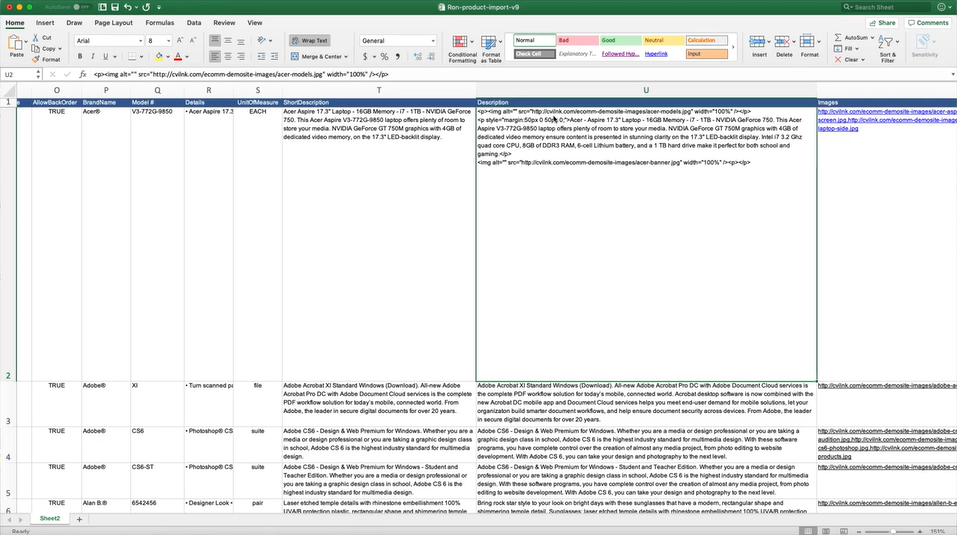Viewport: 957px width, 535px height.
Task: Click the Increase Indent icon
Action: click(274, 56)
